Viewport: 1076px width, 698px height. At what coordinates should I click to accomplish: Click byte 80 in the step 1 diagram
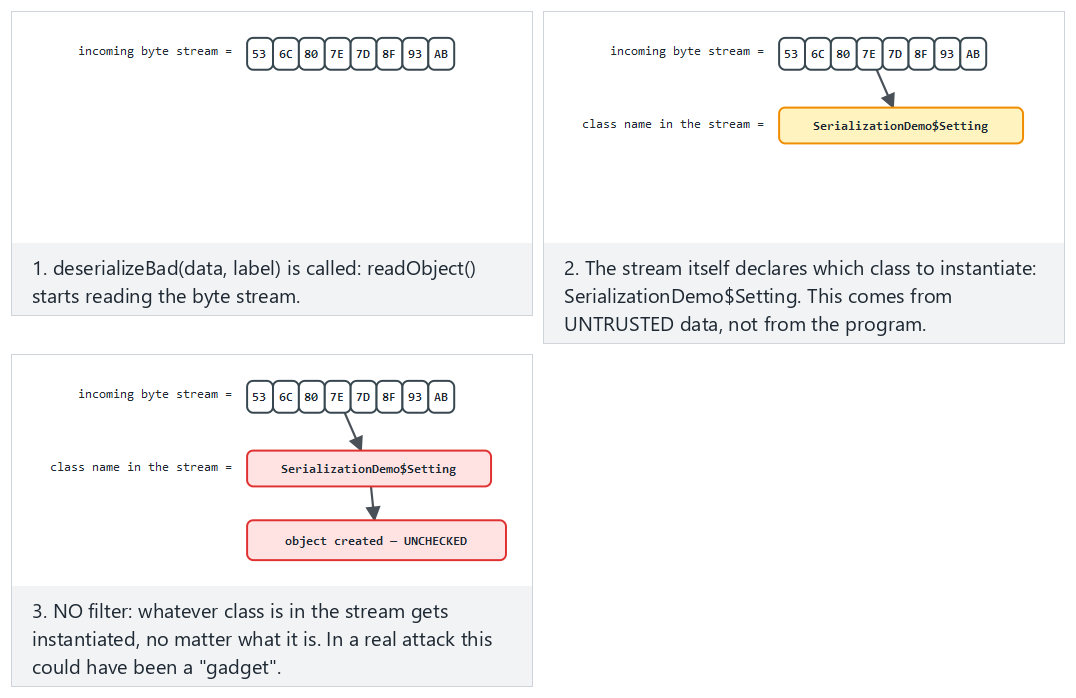coord(312,54)
